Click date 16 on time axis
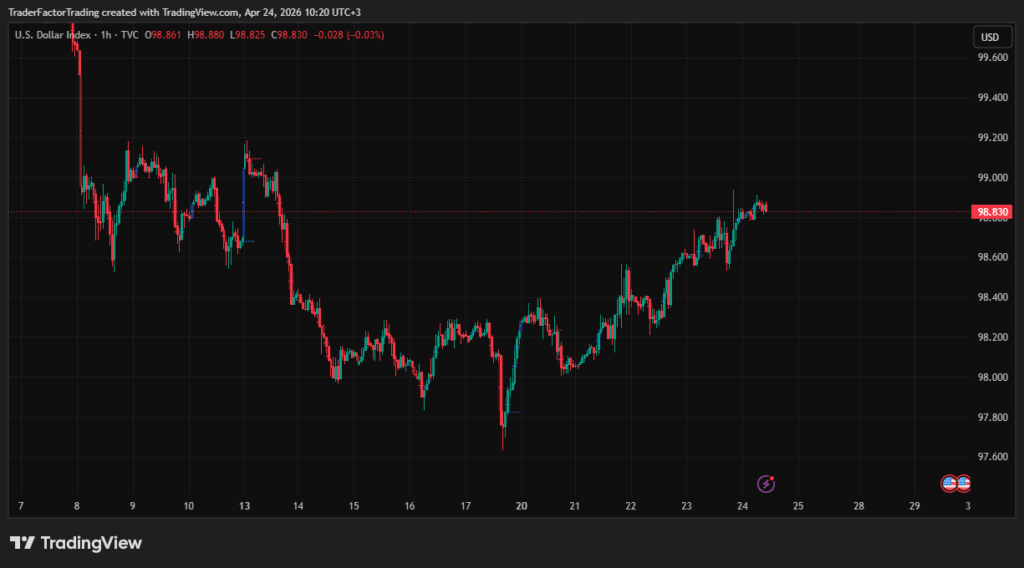Image resolution: width=1024 pixels, height=568 pixels. 409,506
